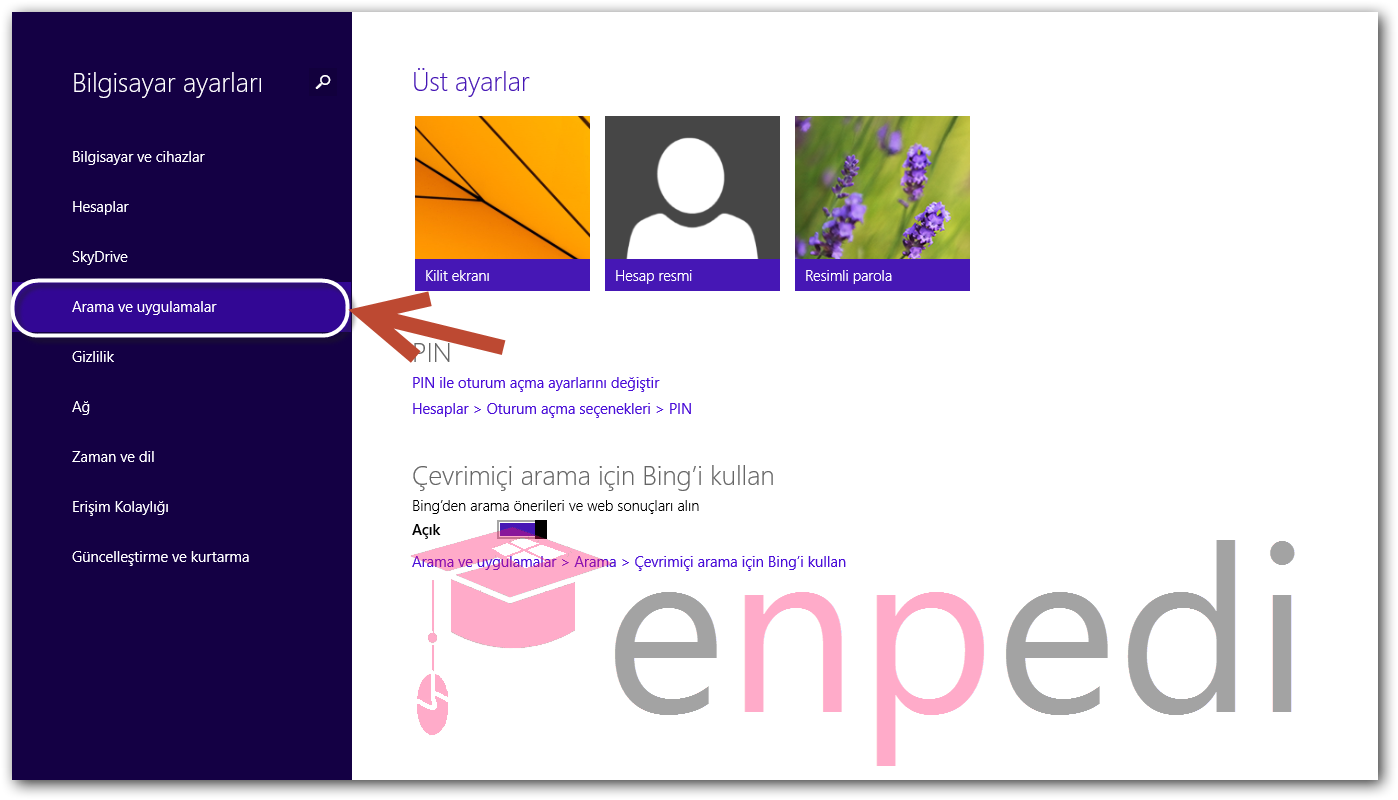Image resolution: width=1398 pixels, height=800 pixels.
Task: Open Arama ve uygulamalar > Arama breadcrumb link
Action: click(629, 562)
